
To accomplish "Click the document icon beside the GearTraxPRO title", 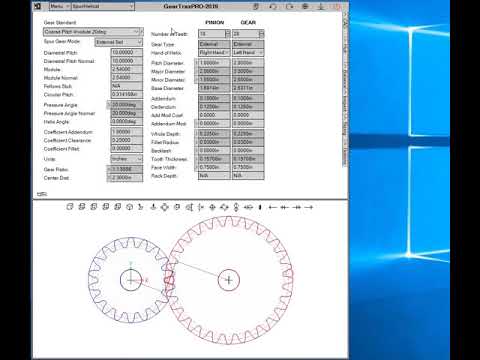I will point(256,6).
